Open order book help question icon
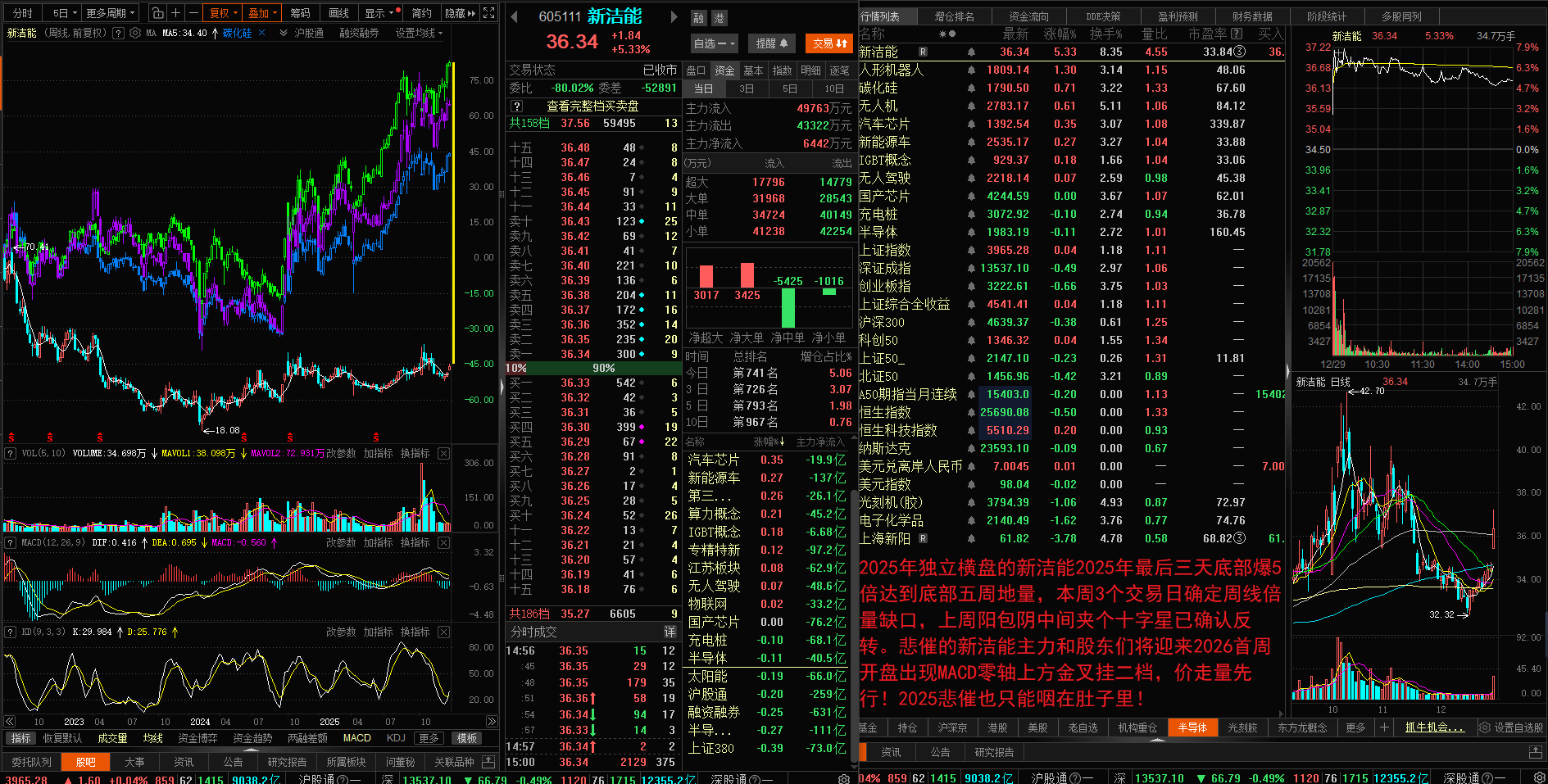Image resolution: width=1548 pixels, height=784 pixels. [516, 106]
